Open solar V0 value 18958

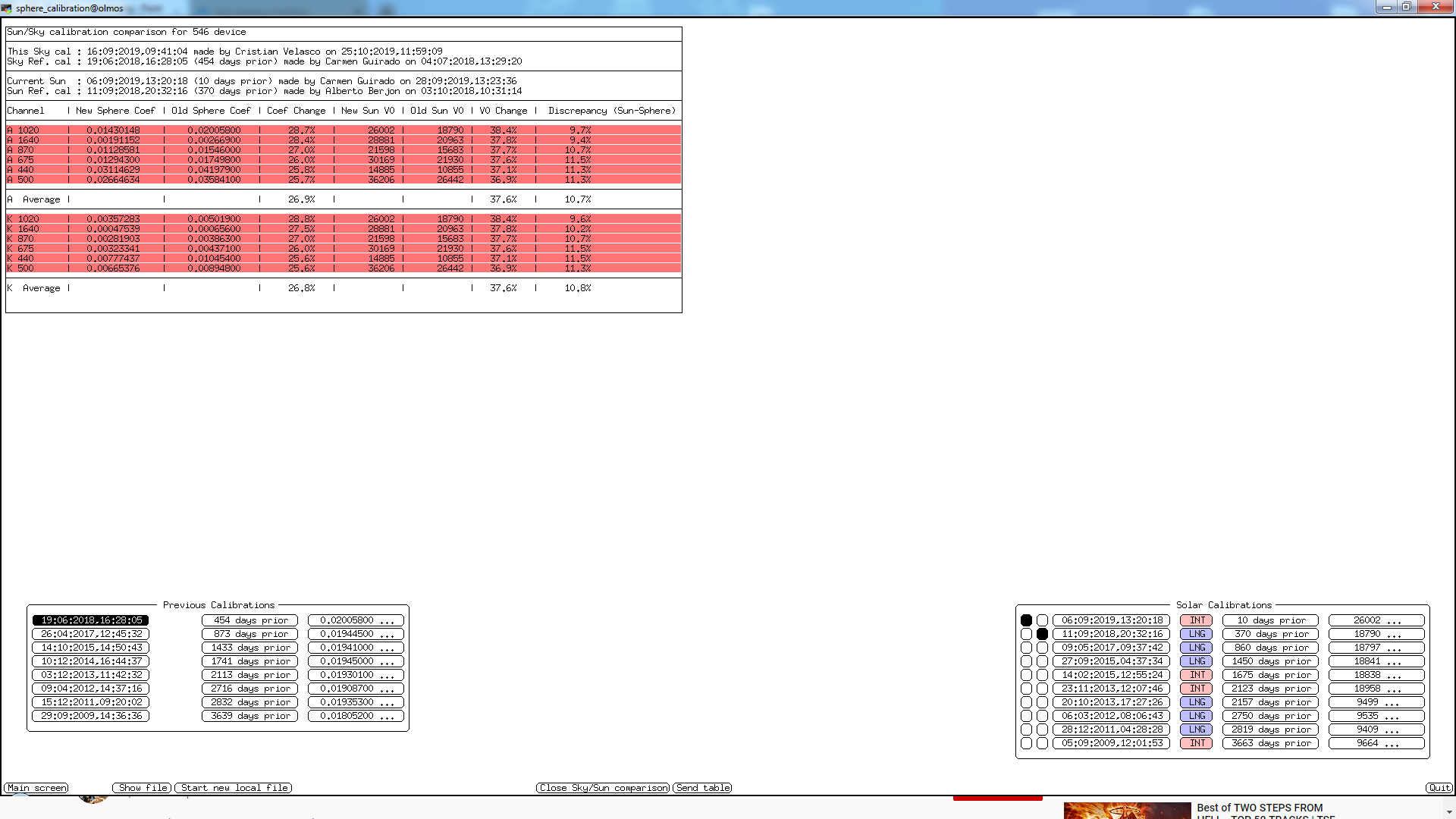tap(1376, 689)
